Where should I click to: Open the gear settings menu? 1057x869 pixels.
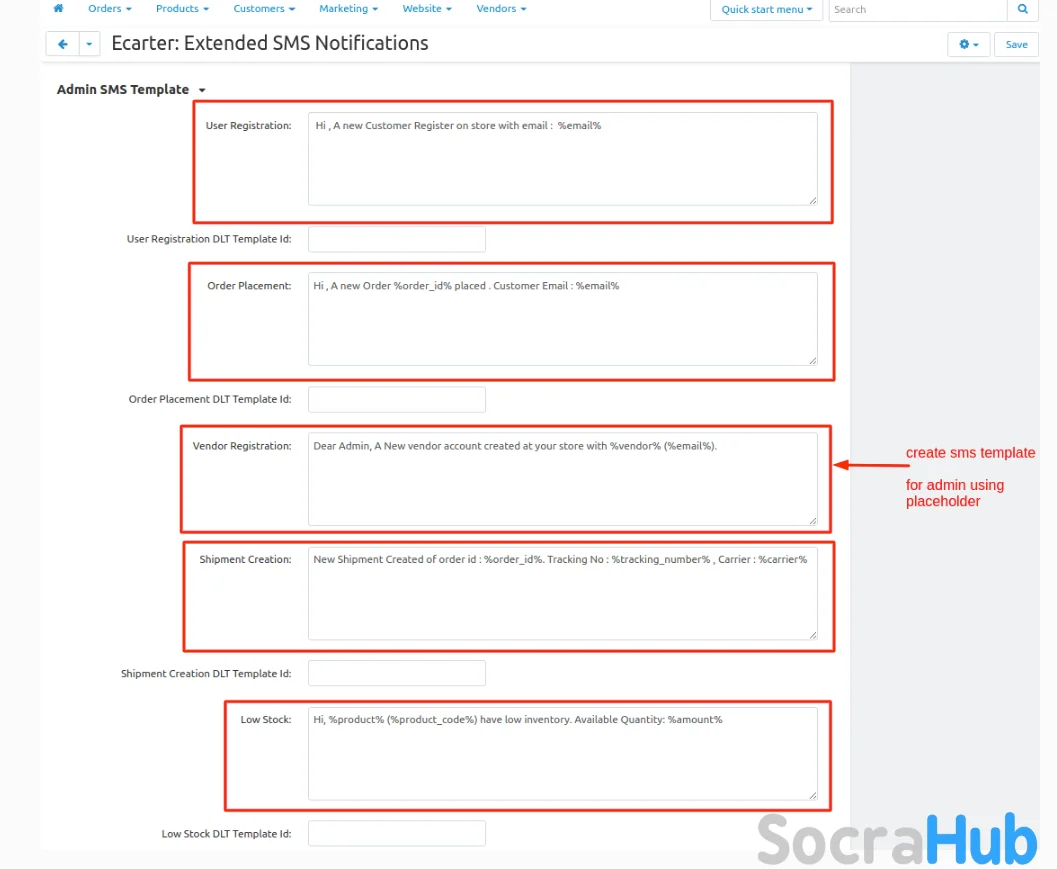(968, 44)
